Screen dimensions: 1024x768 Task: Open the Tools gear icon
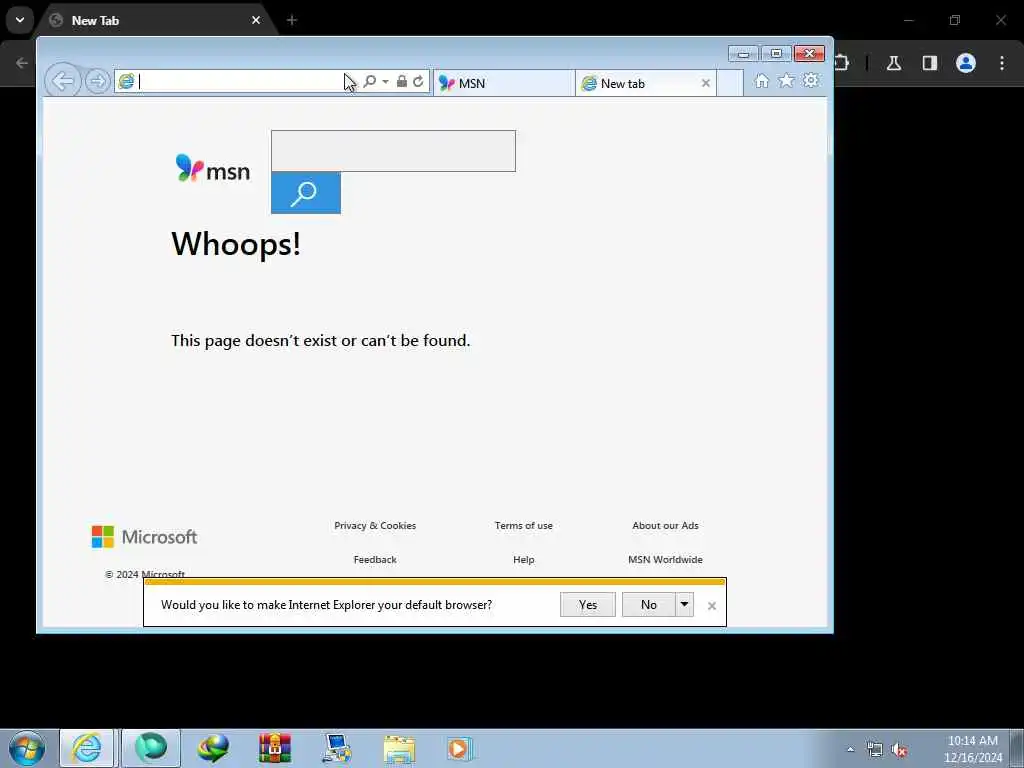(811, 81)
